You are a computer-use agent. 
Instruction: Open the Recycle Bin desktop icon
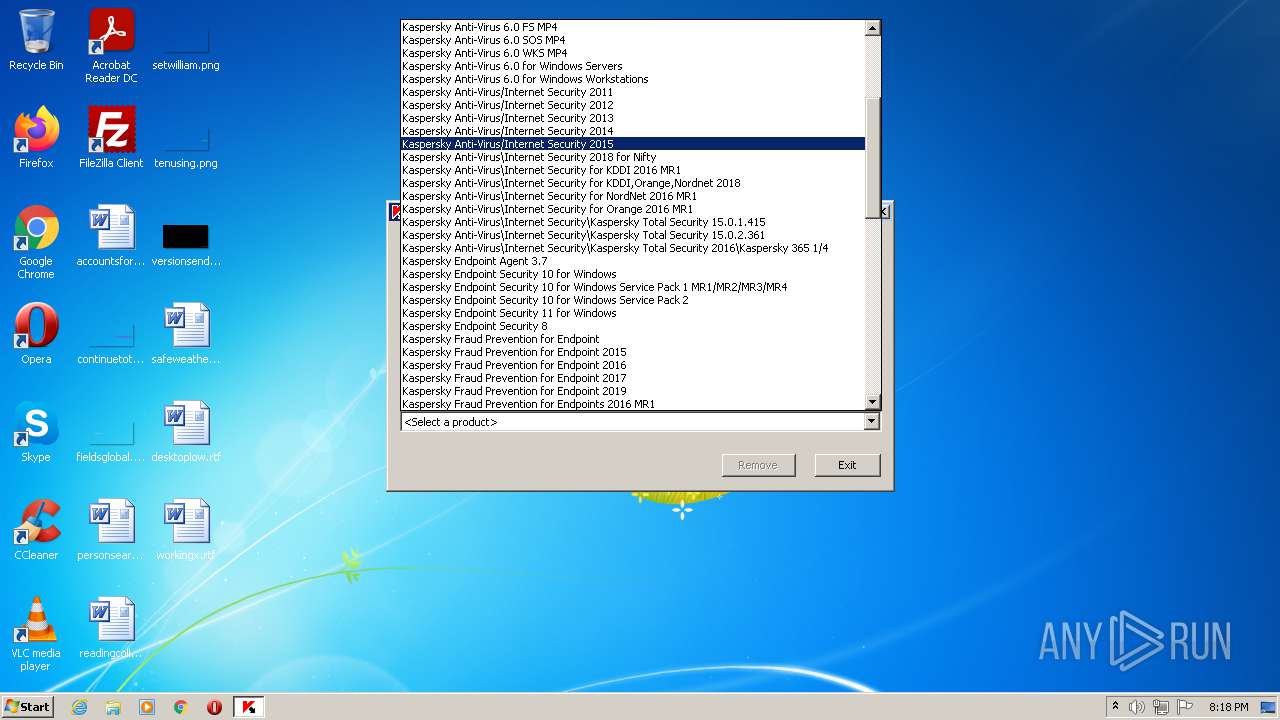36,40
